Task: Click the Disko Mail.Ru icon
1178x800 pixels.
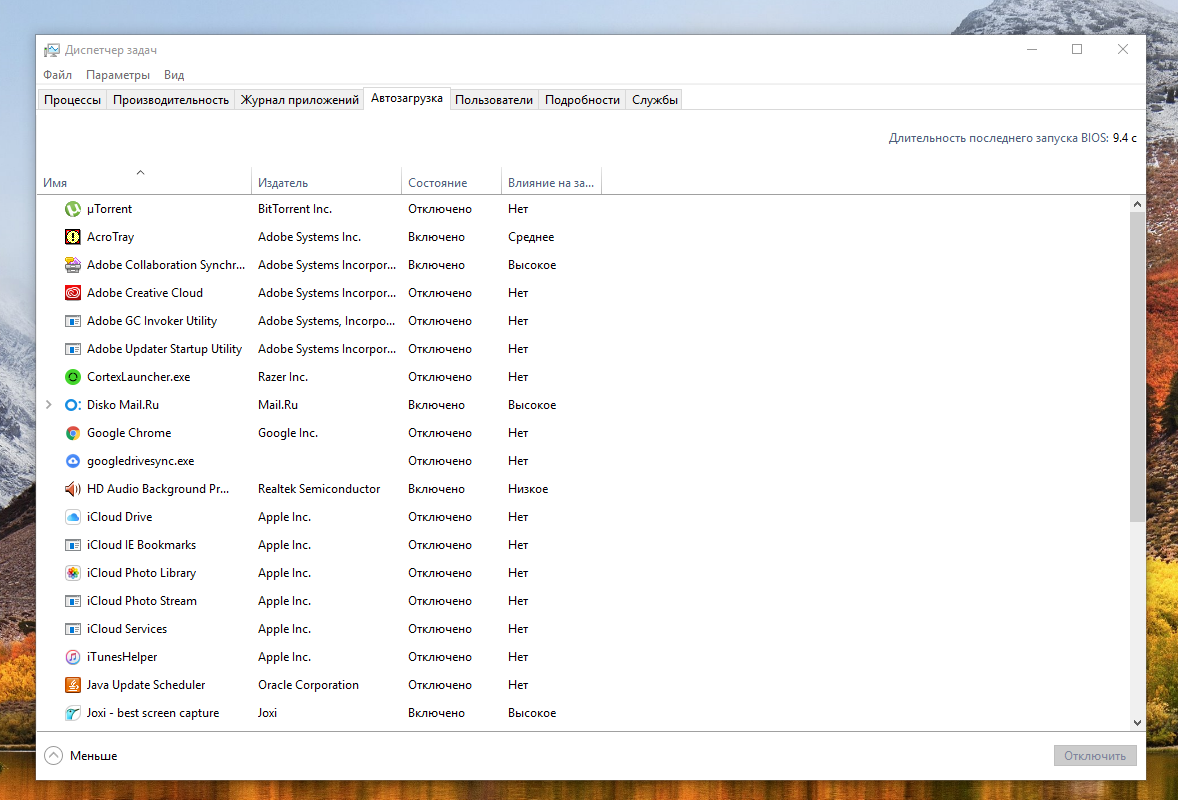Action: click(x=72, y=405)
